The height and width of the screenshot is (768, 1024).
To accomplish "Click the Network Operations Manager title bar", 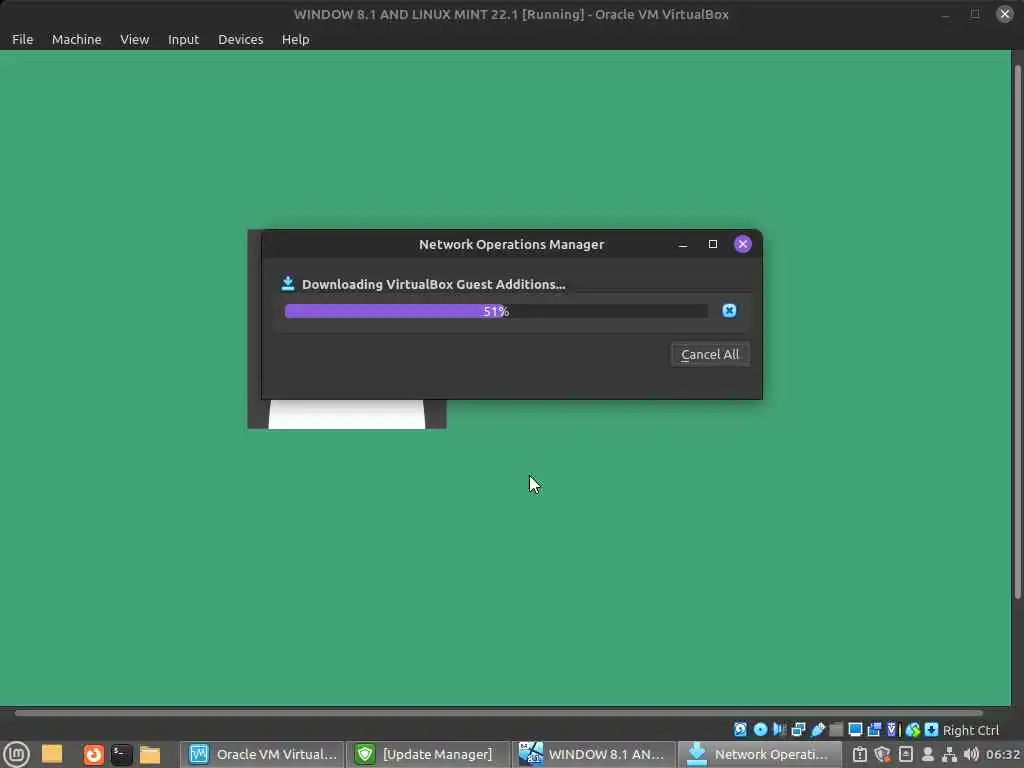I will pyautogui.click(x=511, y=244).
